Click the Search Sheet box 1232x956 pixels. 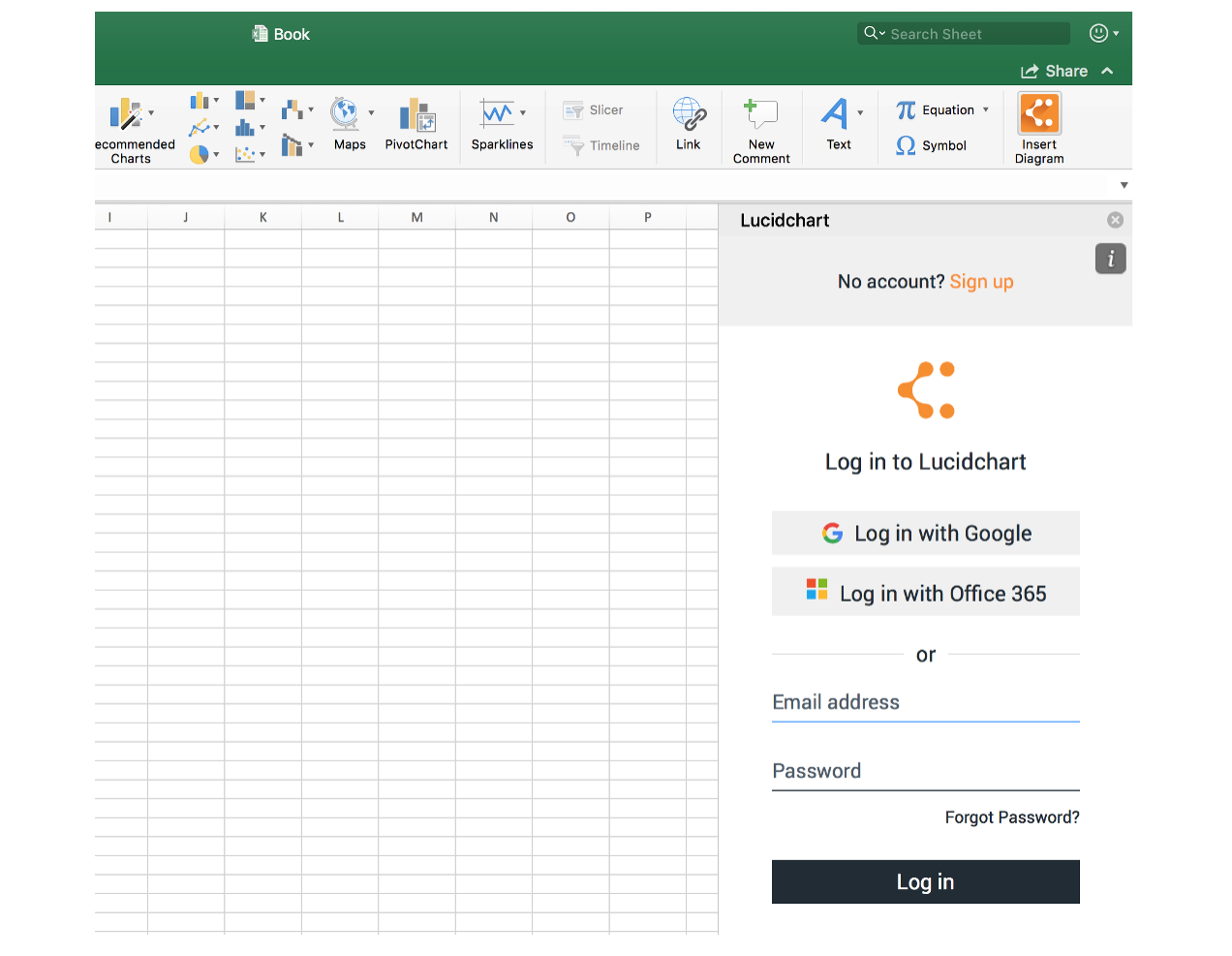[964, 34]
